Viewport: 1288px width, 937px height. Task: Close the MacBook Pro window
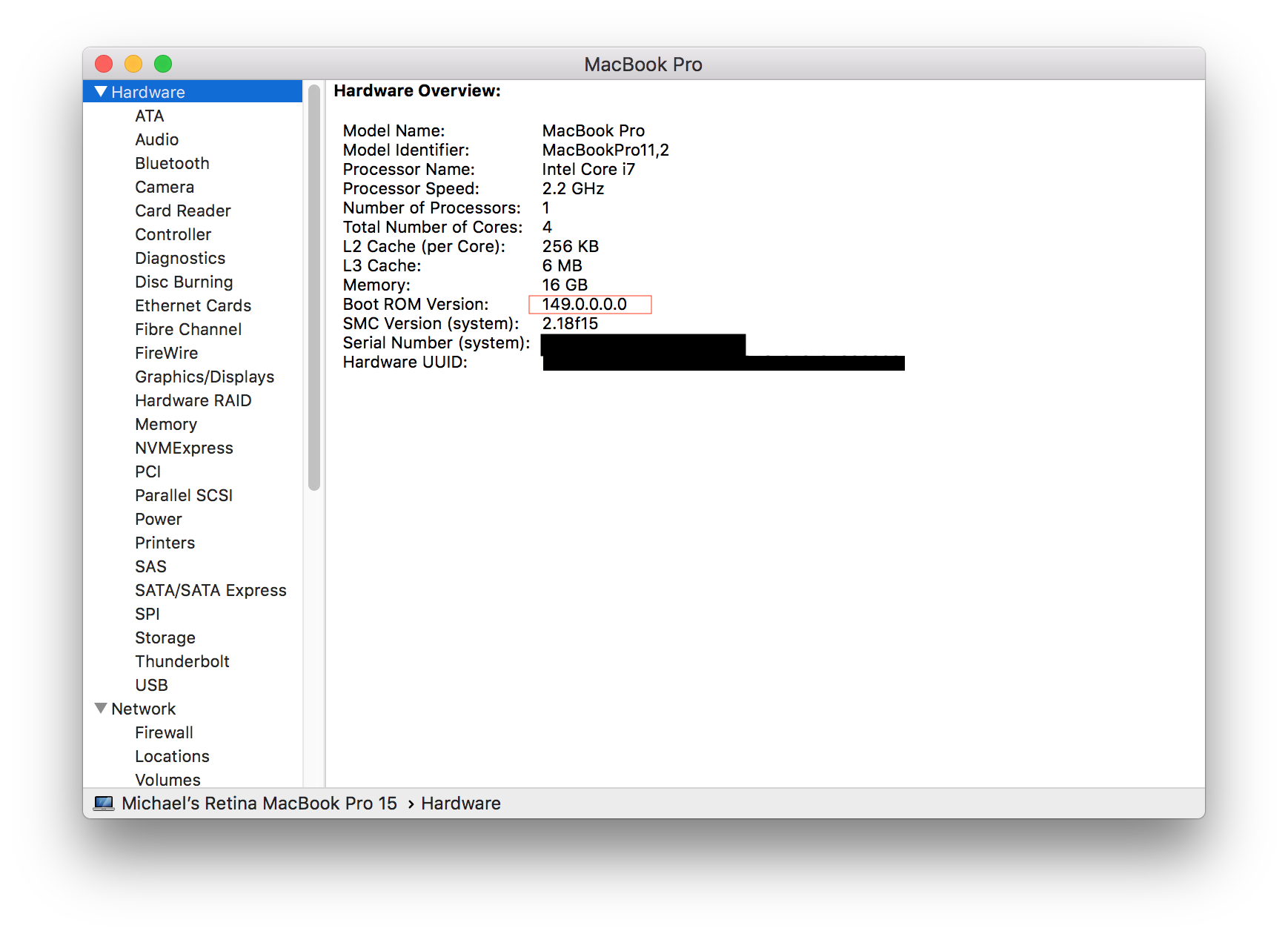[104, 64]
